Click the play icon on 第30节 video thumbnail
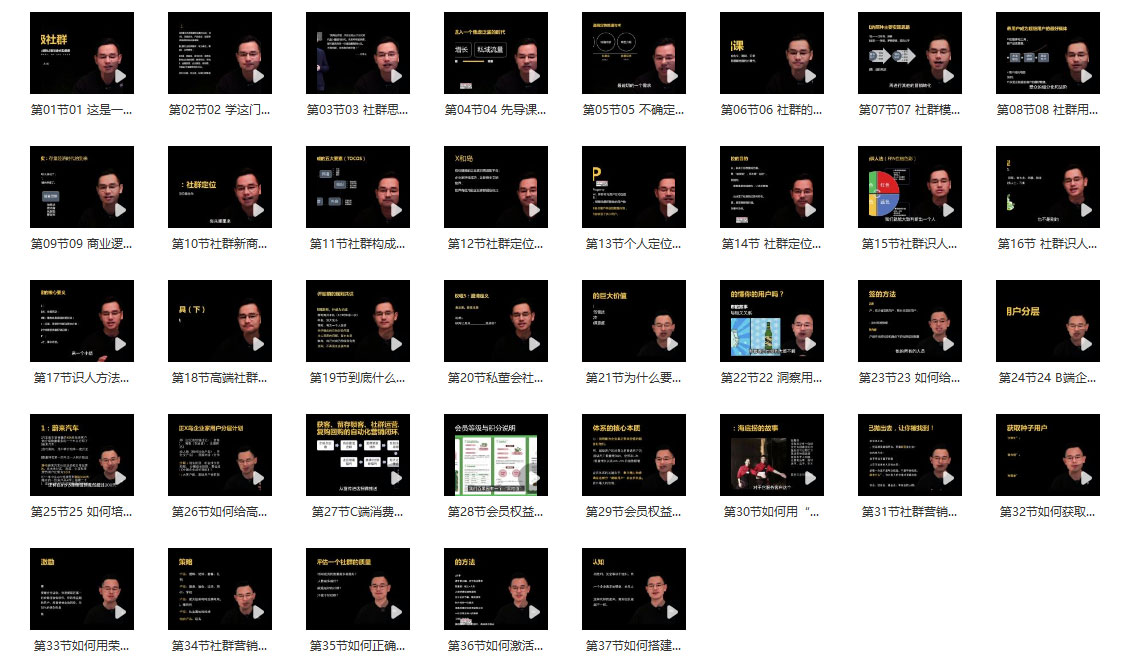The width and height of the screenshot is (1130, 669). [x=810, y=478]
